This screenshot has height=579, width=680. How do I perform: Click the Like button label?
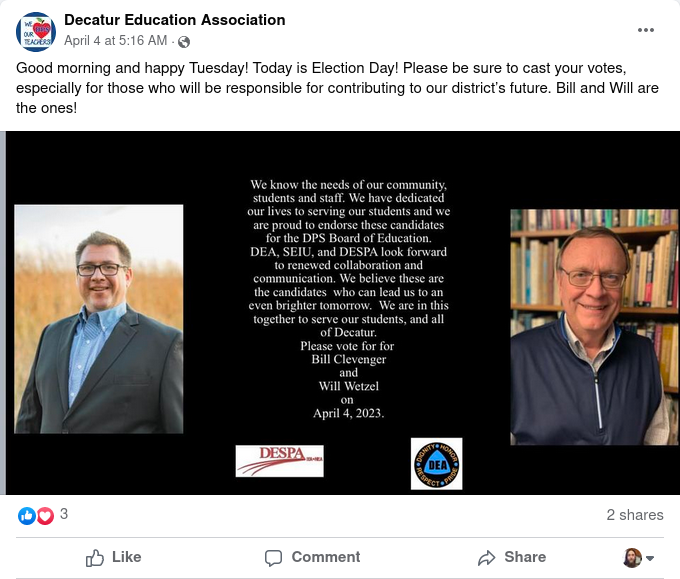pyautogui.click(x=127, y=557)
